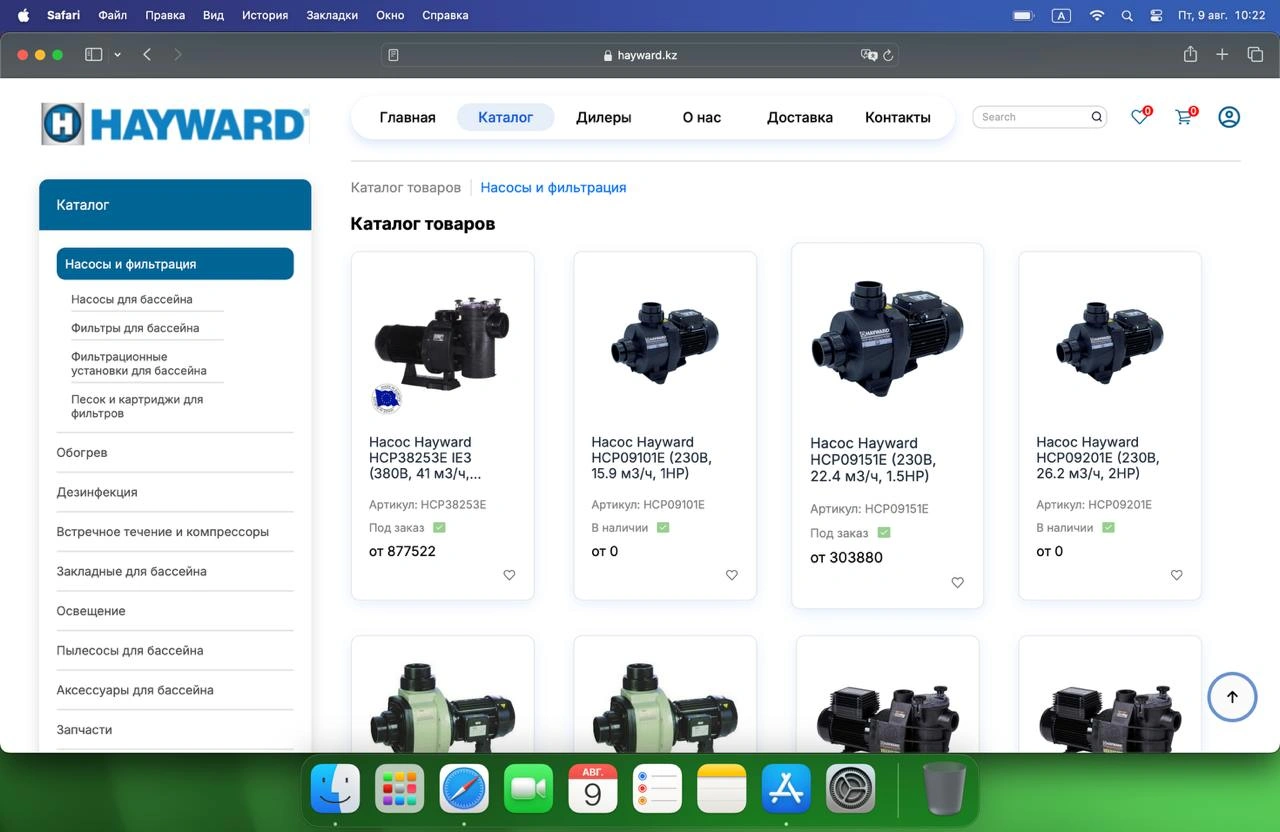The height and width of the screenshot is (832, 1280).
Task: Click the search magnifier icon in the site header
Action: tap(1097, 117)
